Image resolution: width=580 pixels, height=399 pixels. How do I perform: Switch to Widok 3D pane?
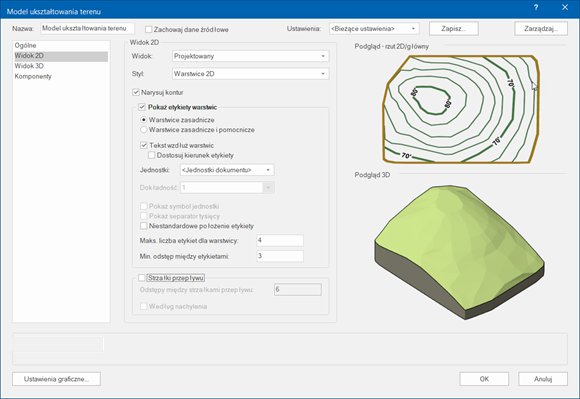pos(61,66)
